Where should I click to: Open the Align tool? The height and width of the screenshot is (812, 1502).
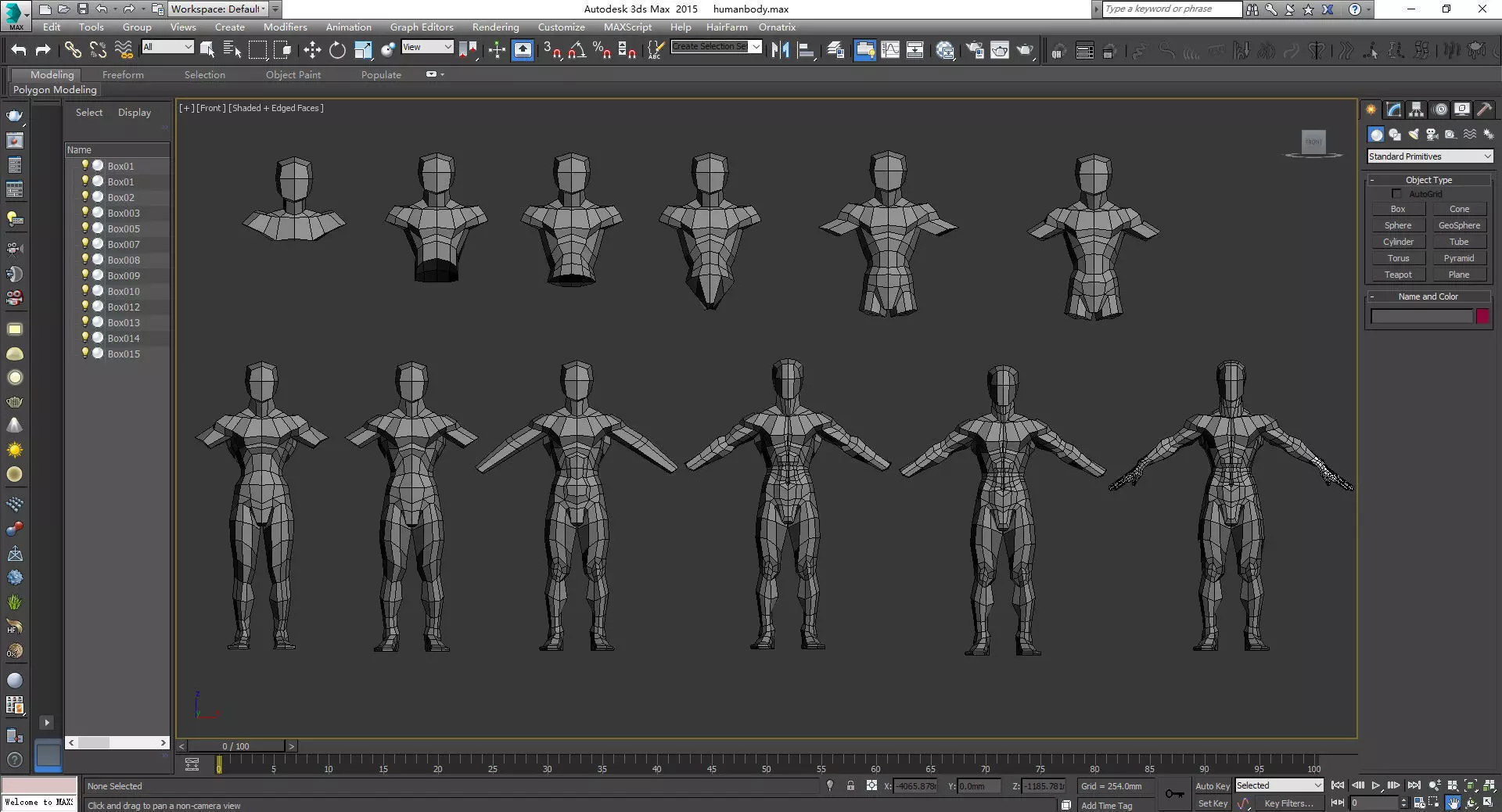[x=806, y=50]
